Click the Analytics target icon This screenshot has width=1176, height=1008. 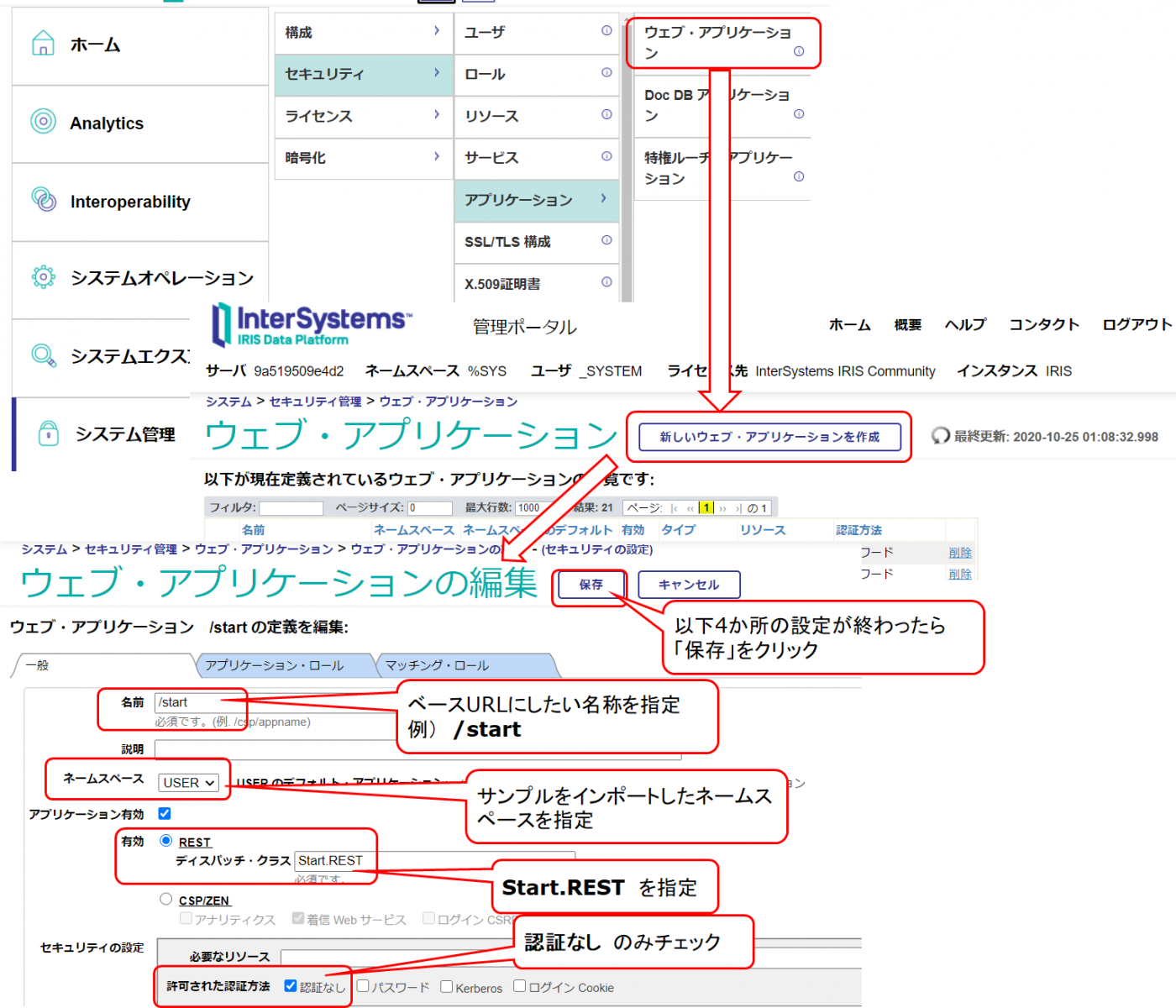pyautogui.click(x=43, y=122)
